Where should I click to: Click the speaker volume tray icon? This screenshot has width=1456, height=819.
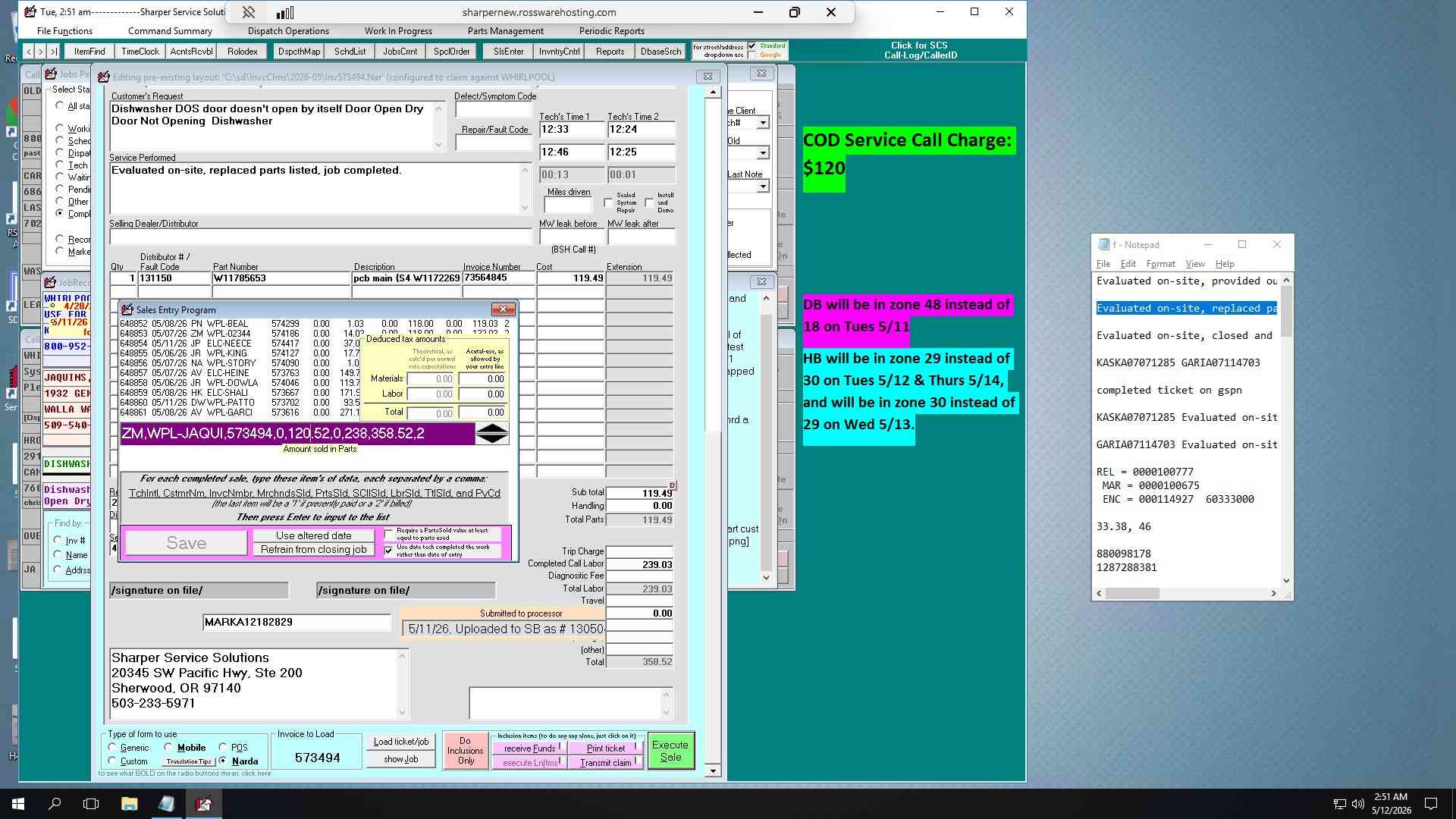tap(1357, 804)
